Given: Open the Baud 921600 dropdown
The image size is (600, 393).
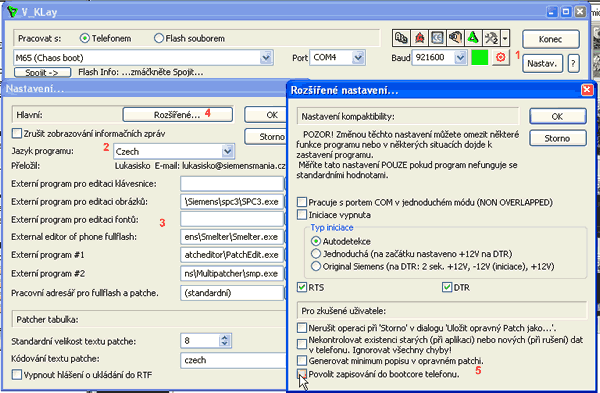Looking at the screenshot, I should tap(460, 58).
